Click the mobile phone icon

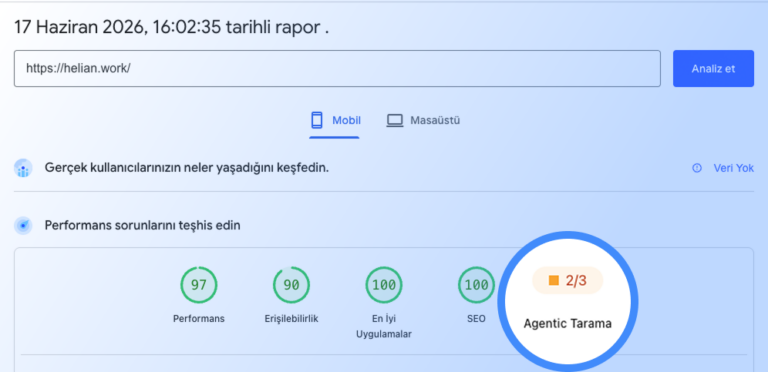click(x=317, y=120)
